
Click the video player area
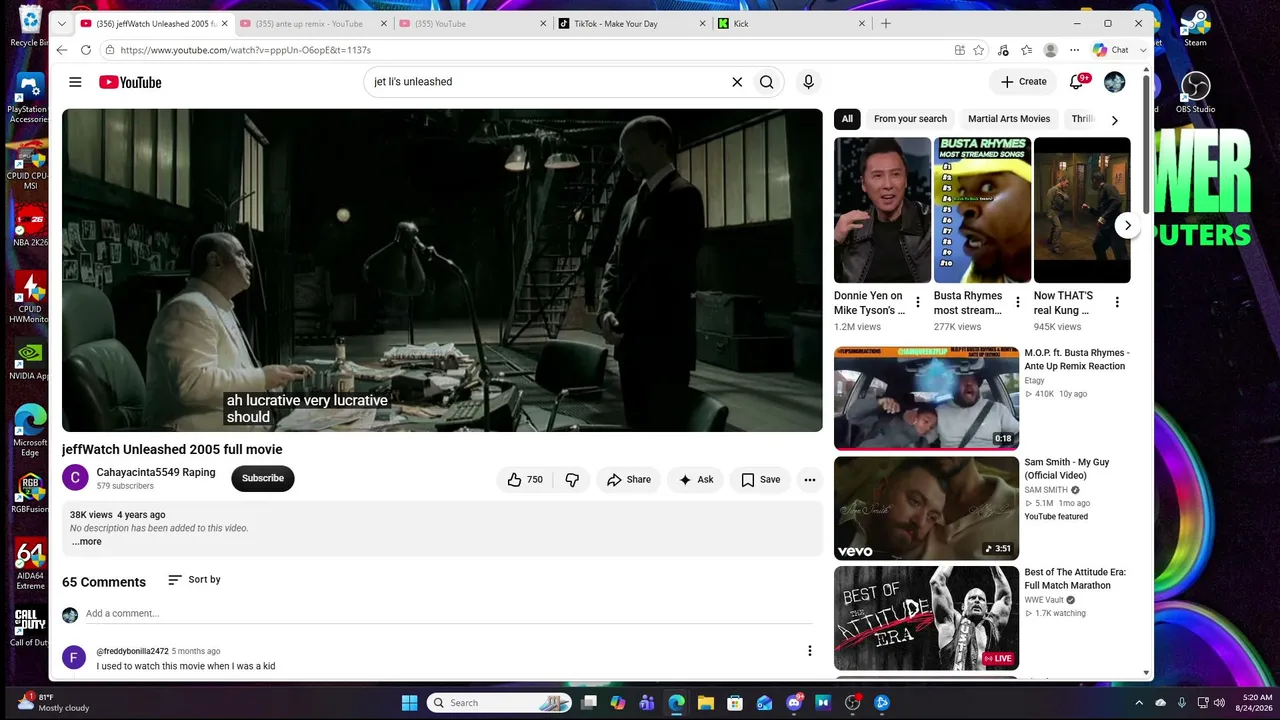(x=442, y=270)
